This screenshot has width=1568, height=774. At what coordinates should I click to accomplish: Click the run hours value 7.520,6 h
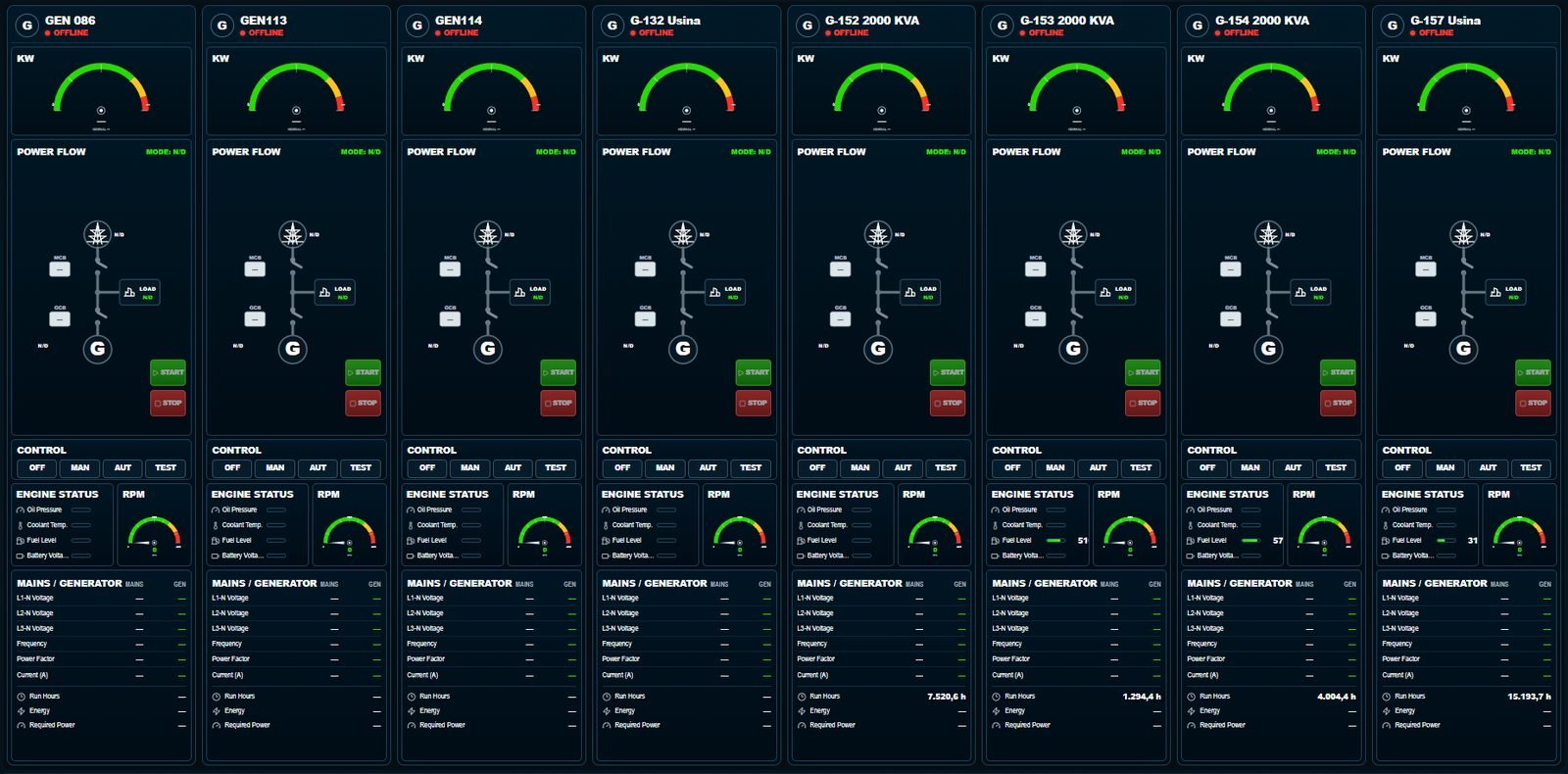pos(947,697)
